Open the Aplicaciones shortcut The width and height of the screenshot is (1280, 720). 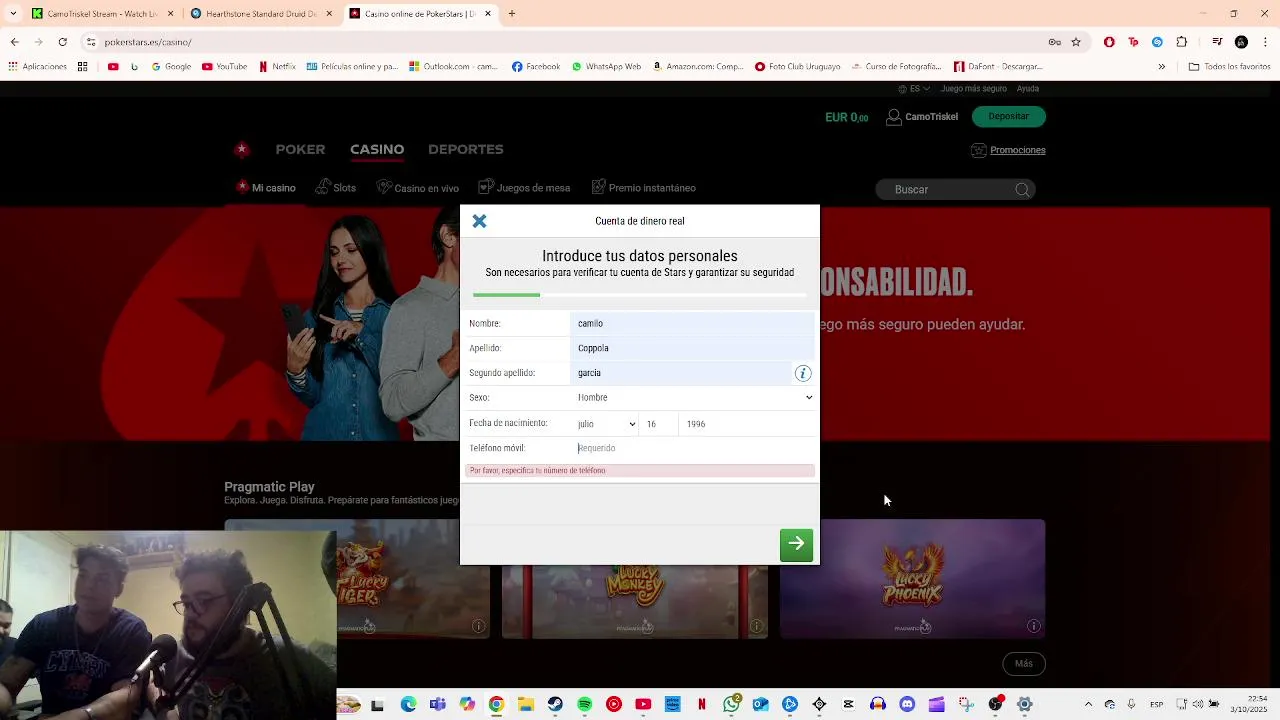(x=37, y=67)
